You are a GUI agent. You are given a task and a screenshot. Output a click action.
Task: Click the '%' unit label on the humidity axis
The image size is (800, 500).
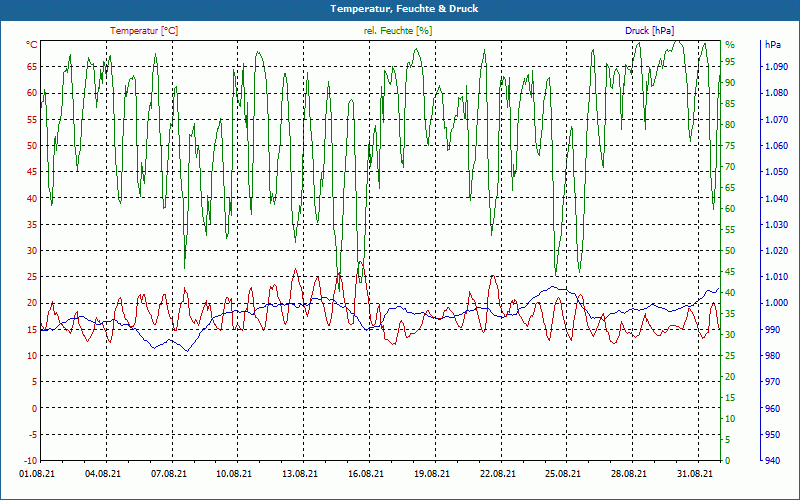(730, 44)
